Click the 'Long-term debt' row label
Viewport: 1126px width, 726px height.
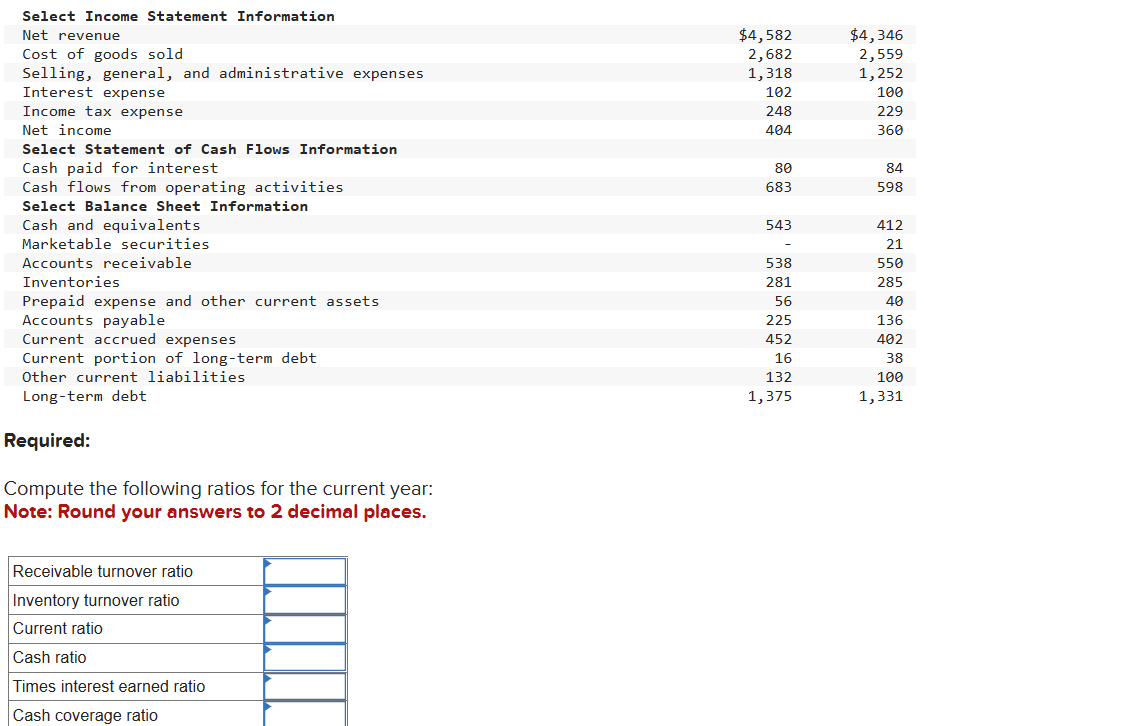click(85, 396)
